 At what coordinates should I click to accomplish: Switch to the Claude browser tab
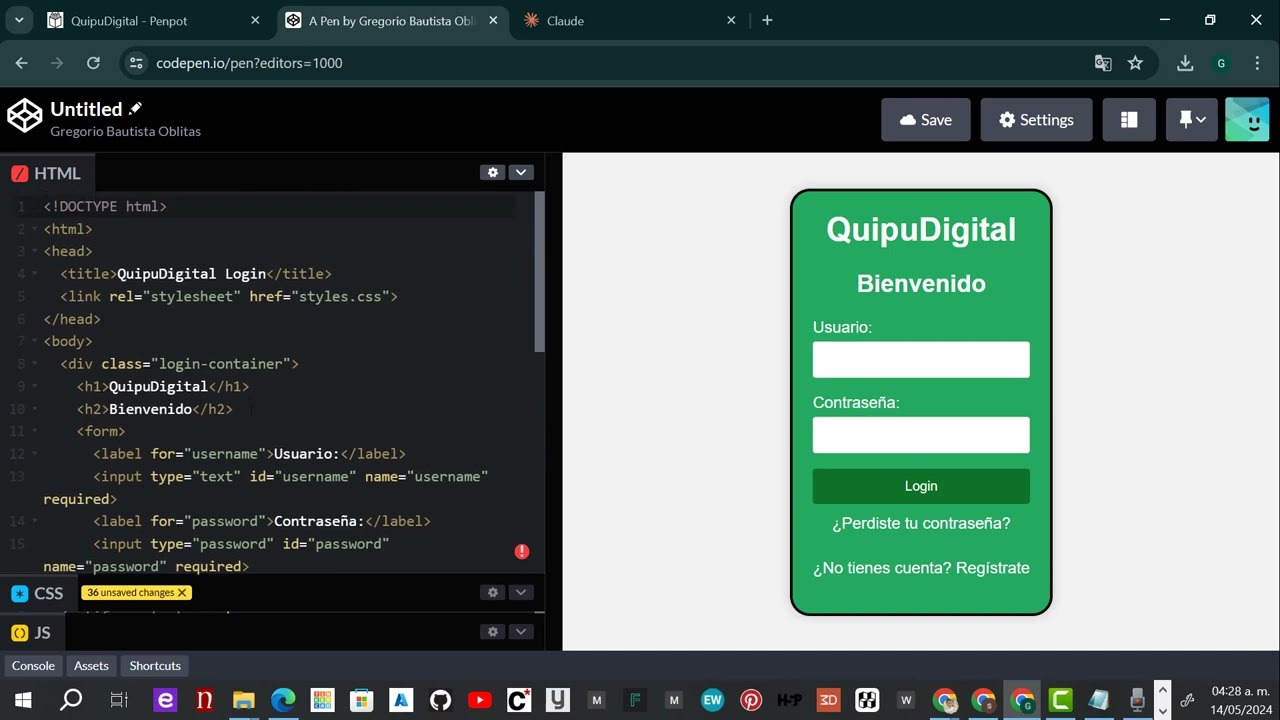(x=630, y=20)
